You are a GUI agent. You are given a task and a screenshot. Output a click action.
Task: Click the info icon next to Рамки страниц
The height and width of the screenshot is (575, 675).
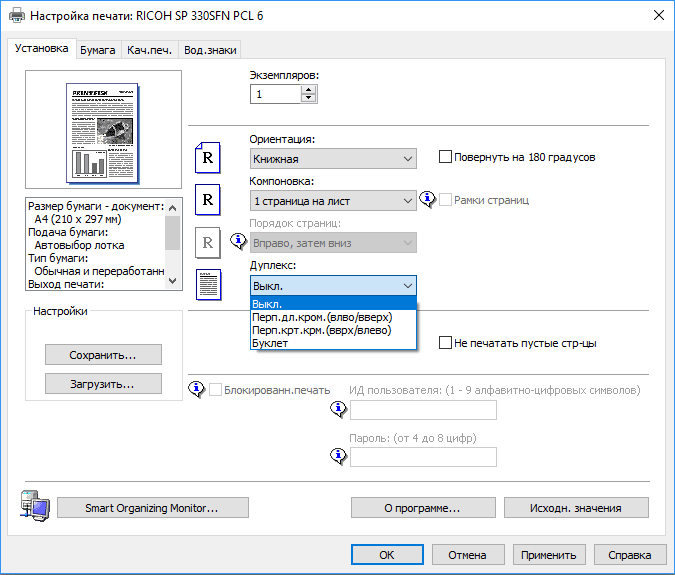[428, 200]
